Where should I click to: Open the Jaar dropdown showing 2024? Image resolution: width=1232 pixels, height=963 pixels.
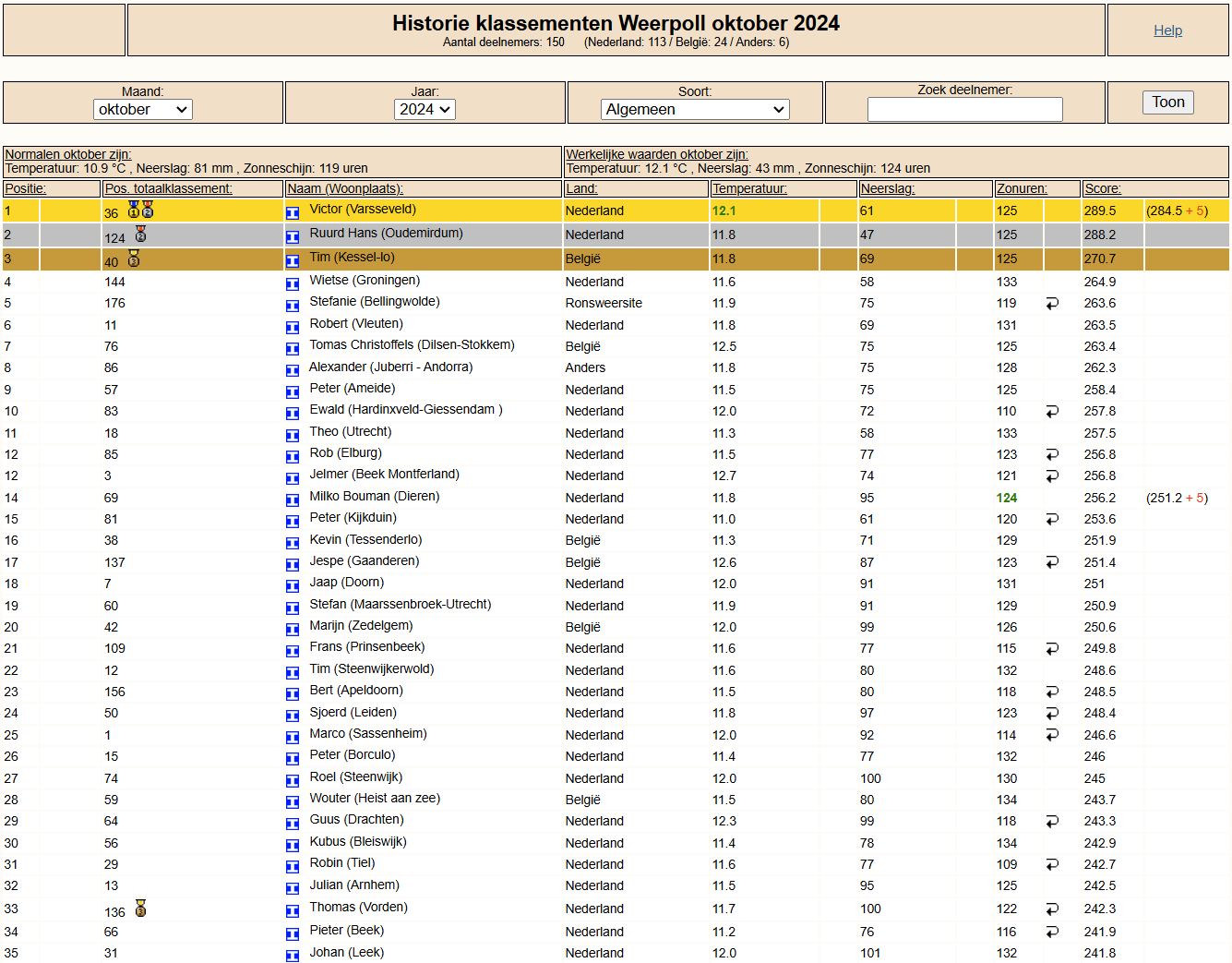click(x=425, y=109)
